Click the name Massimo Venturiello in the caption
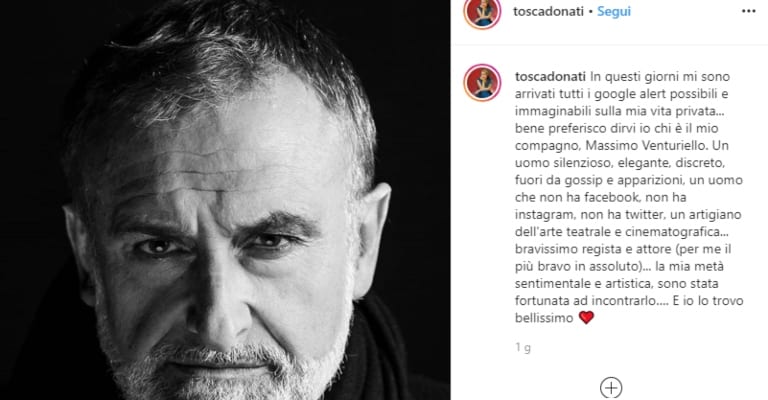 click(646, 145)
